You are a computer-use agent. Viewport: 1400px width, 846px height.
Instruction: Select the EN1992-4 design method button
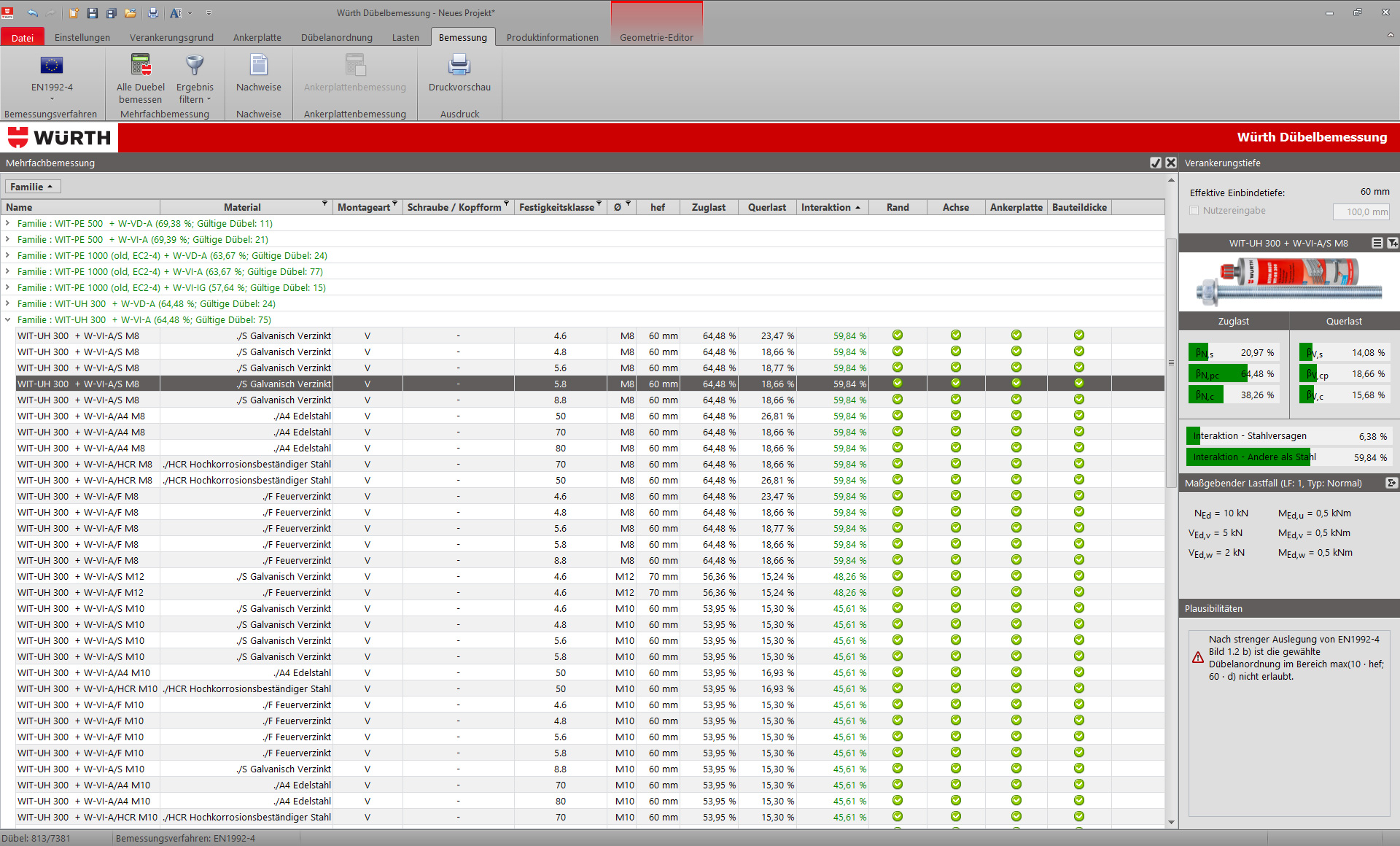point(52,77)
